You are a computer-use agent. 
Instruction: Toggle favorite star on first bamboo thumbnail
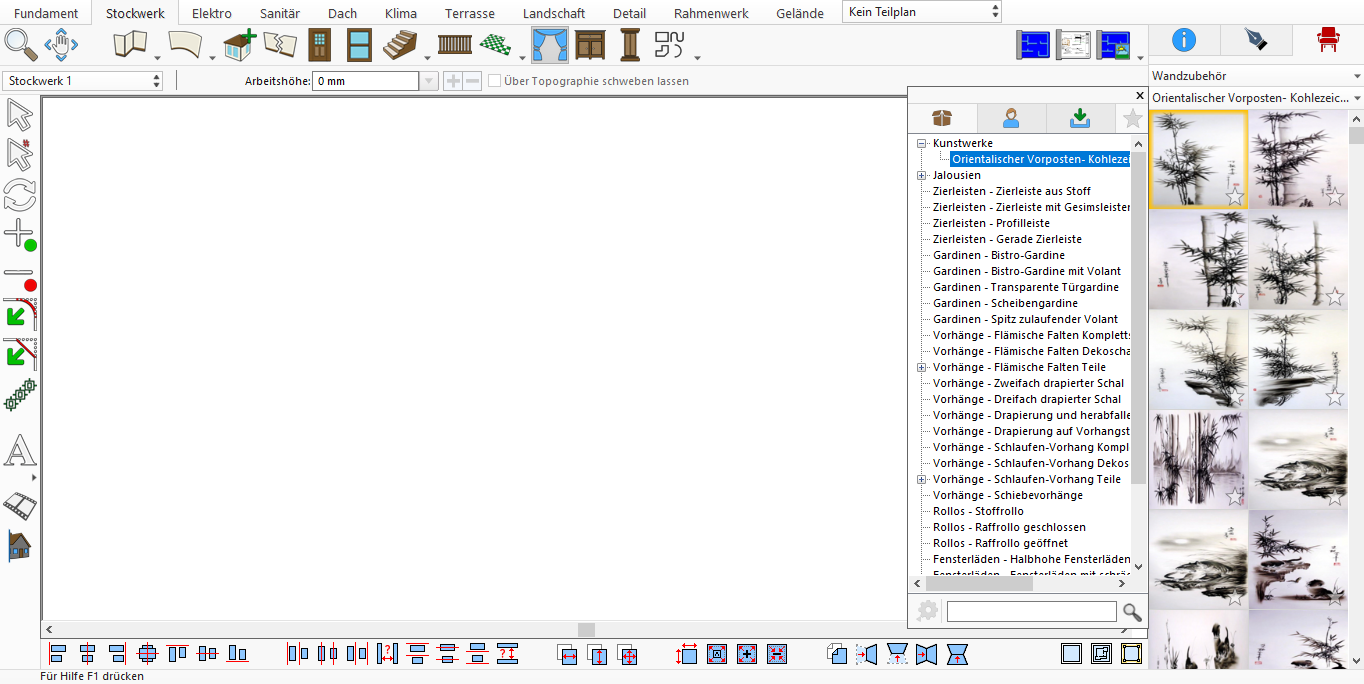(1235, 197)
